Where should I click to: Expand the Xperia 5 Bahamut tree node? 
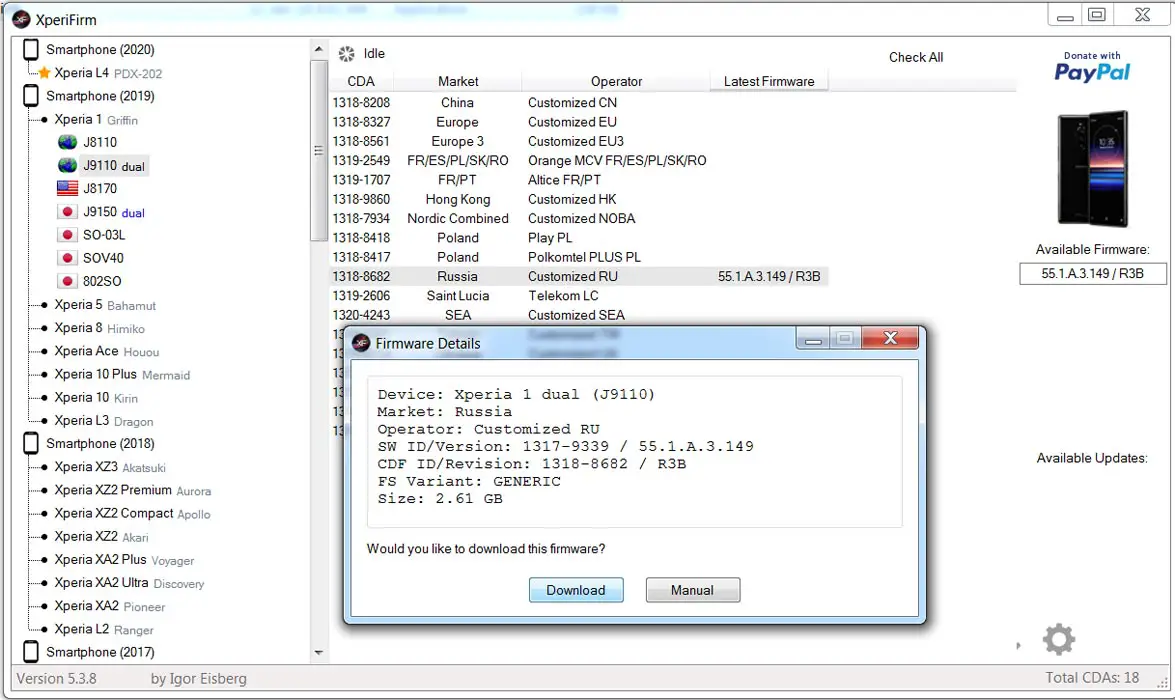point(44,305)
